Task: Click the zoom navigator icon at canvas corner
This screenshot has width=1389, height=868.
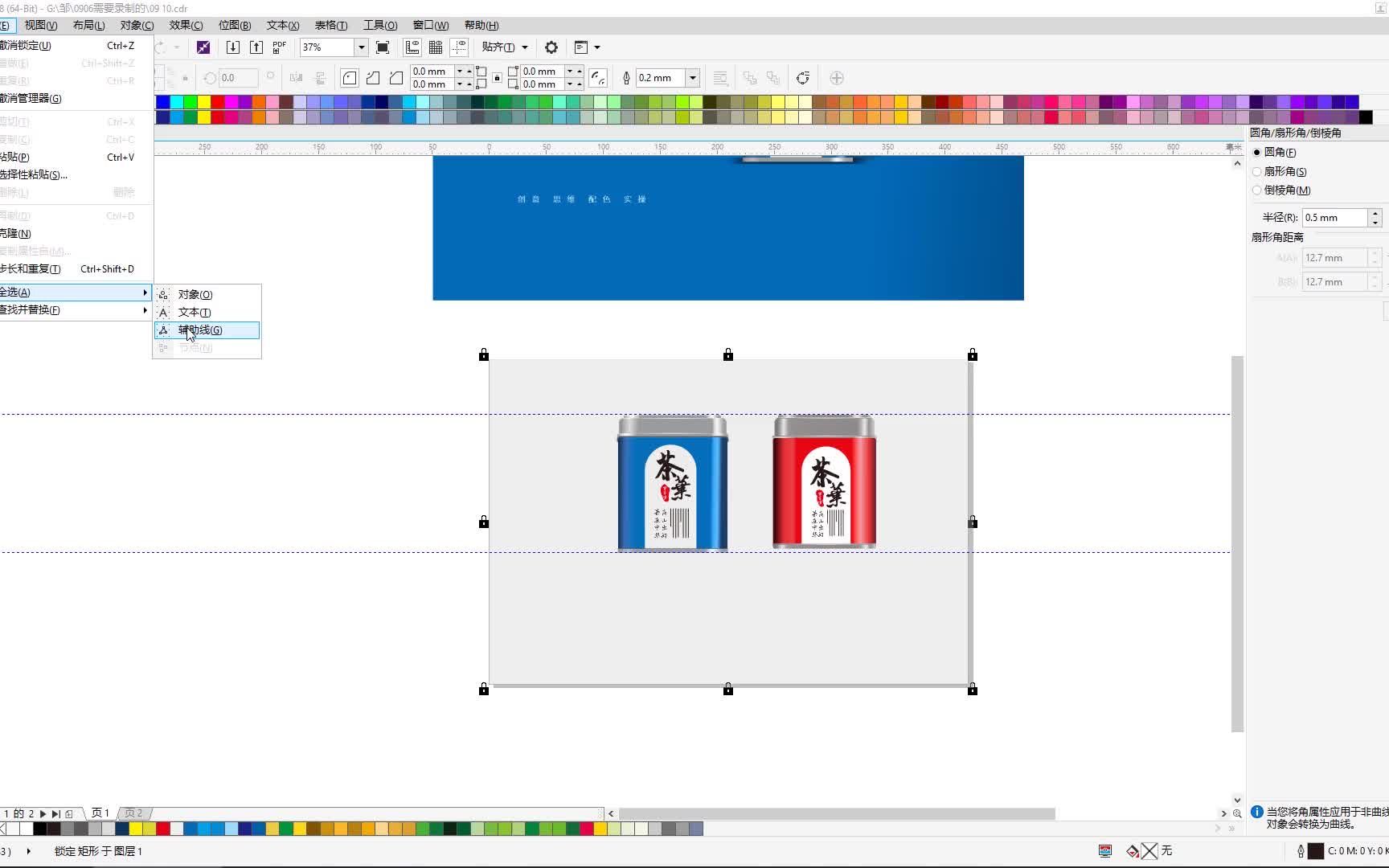Action: 1237,813
